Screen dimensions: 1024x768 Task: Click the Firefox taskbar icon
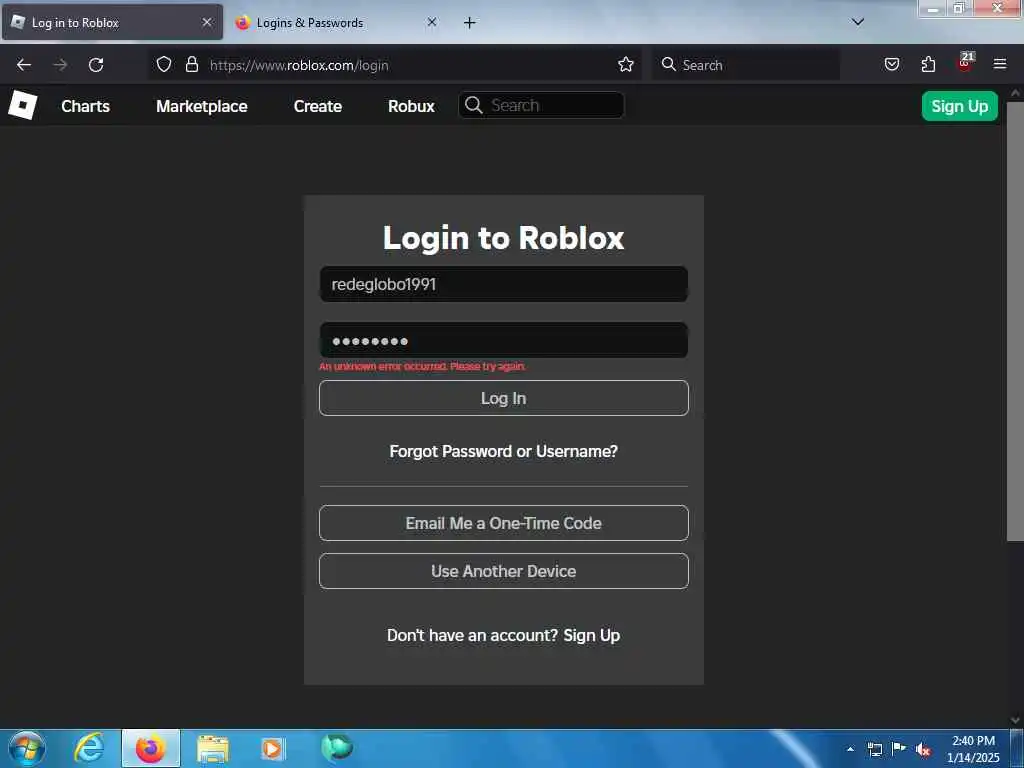tap(151, 748)
